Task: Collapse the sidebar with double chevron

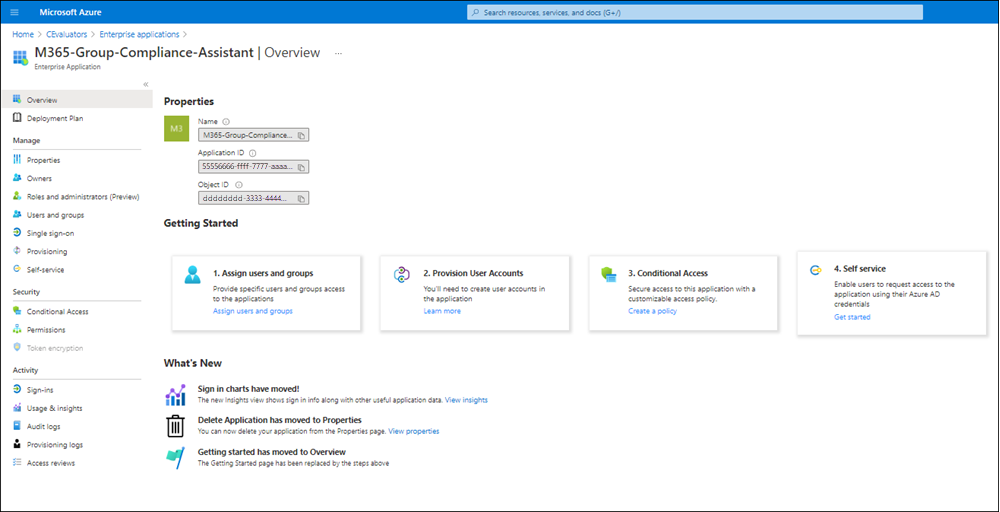Action: [x=145, y=84]
